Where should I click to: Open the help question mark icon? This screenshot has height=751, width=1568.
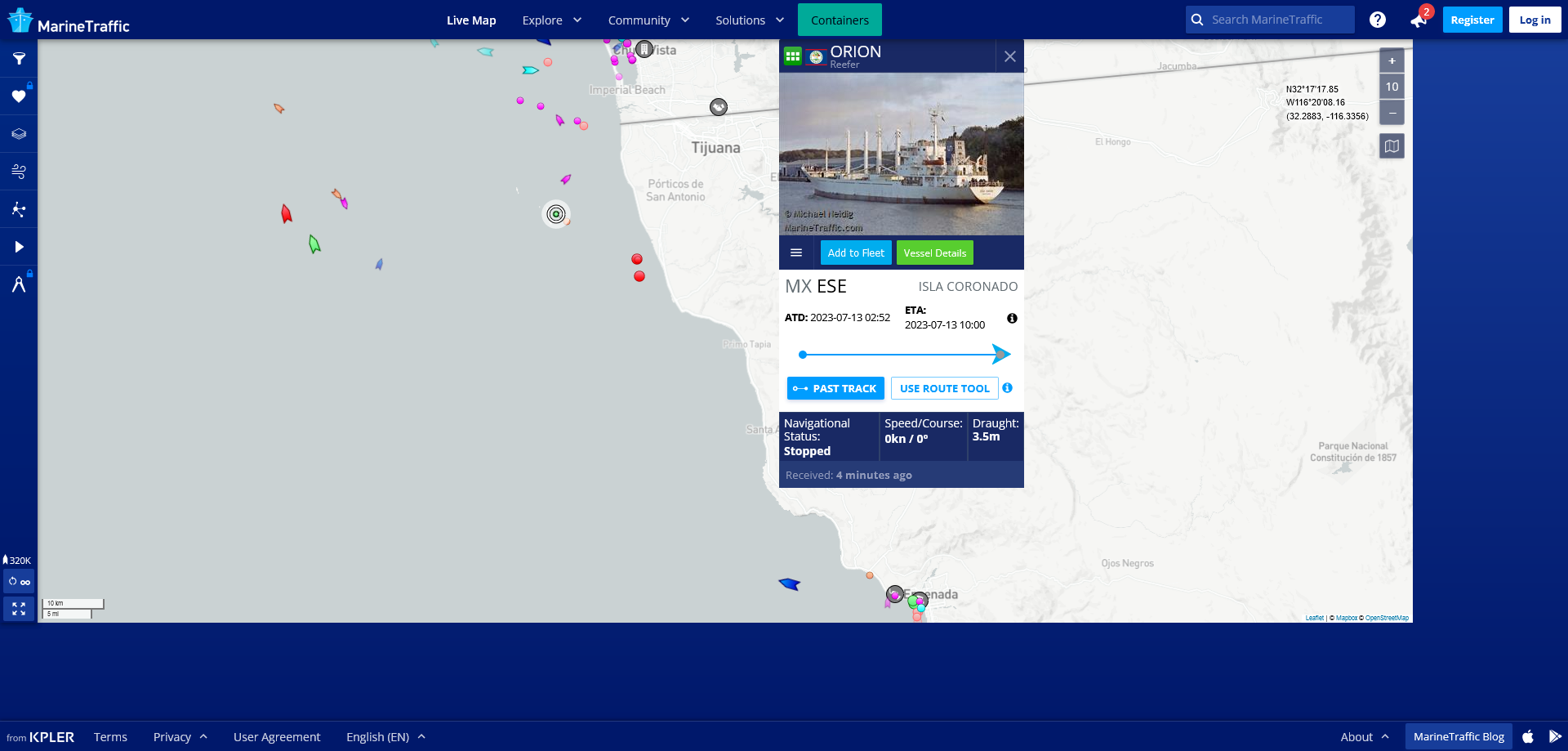point(1377,20)
